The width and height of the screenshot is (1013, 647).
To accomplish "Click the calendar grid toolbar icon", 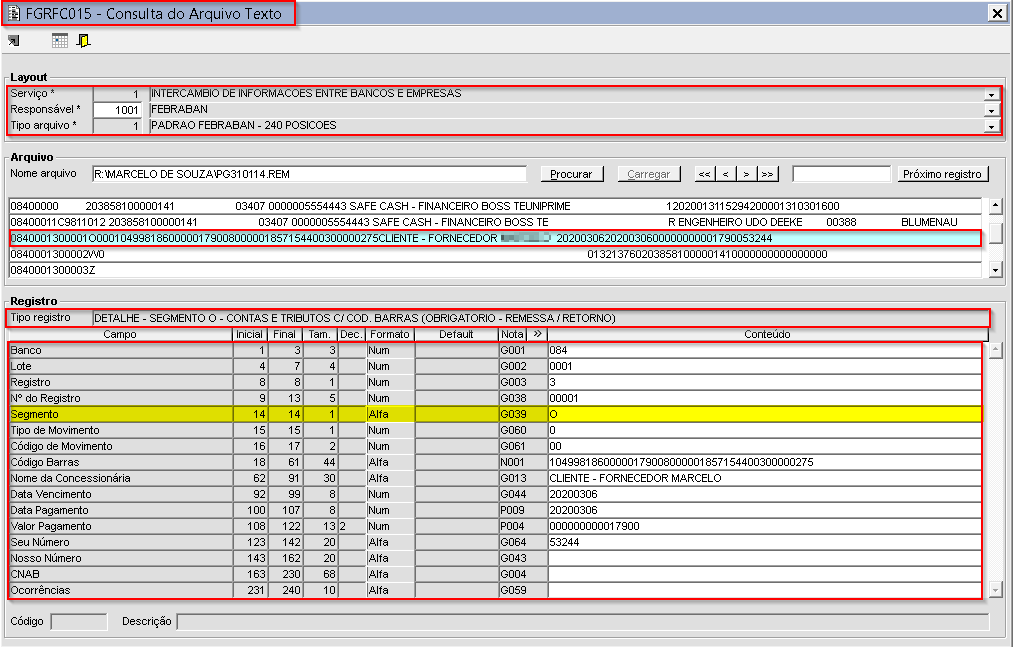I will (x=60, y=41).
